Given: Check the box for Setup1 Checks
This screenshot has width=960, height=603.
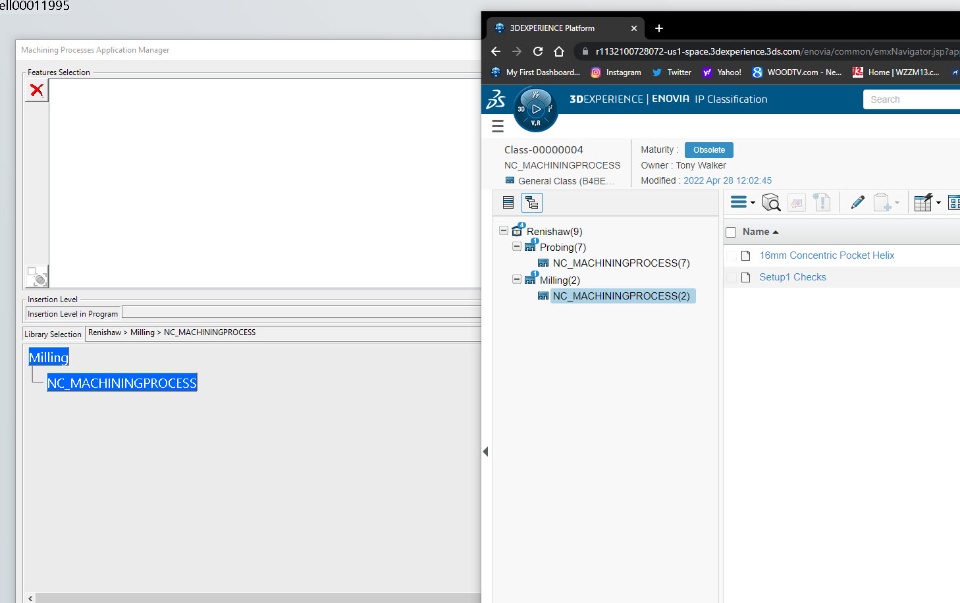Looking at the screenshot, I should click(x=730, y=278).
